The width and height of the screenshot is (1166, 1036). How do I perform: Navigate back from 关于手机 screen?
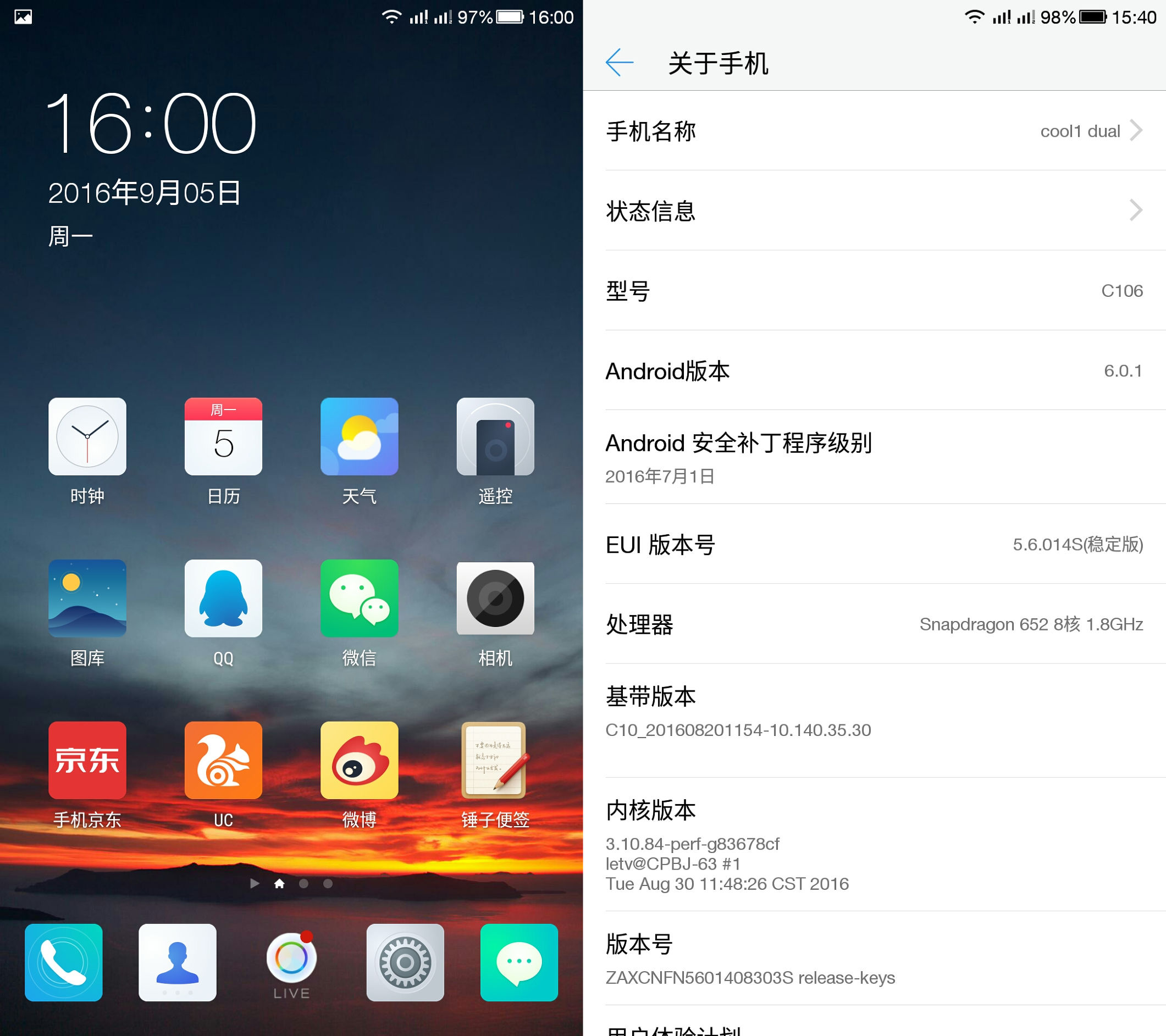(x=618, y=62)
